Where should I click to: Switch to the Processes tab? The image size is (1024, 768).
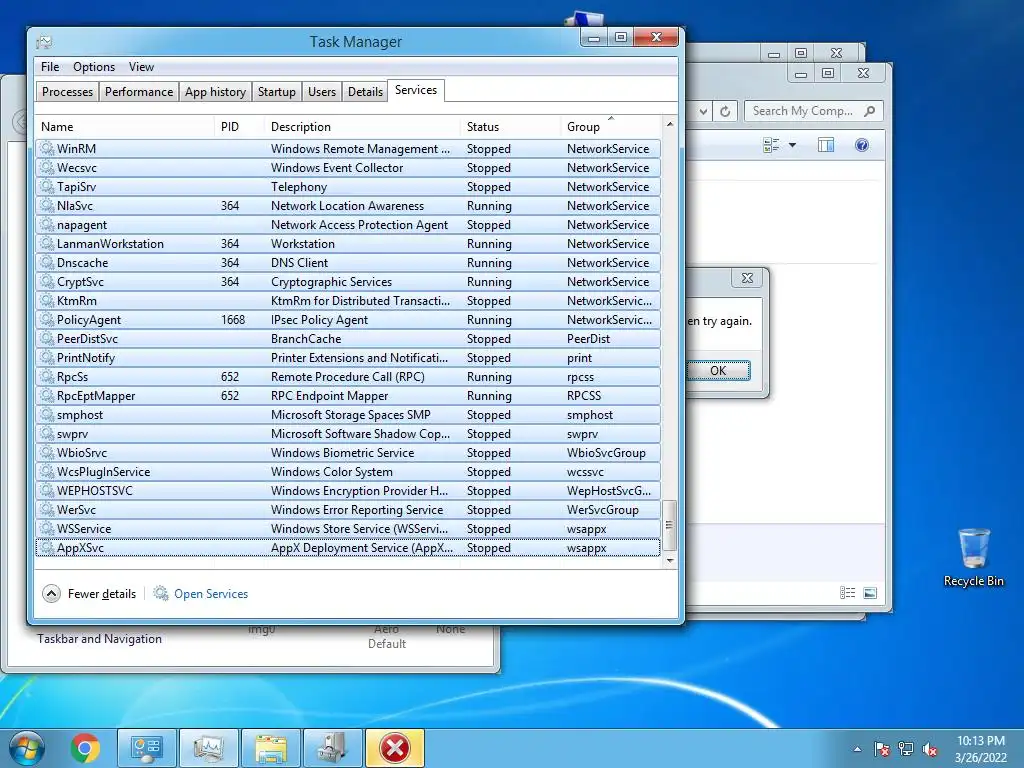tap(67, 92)
